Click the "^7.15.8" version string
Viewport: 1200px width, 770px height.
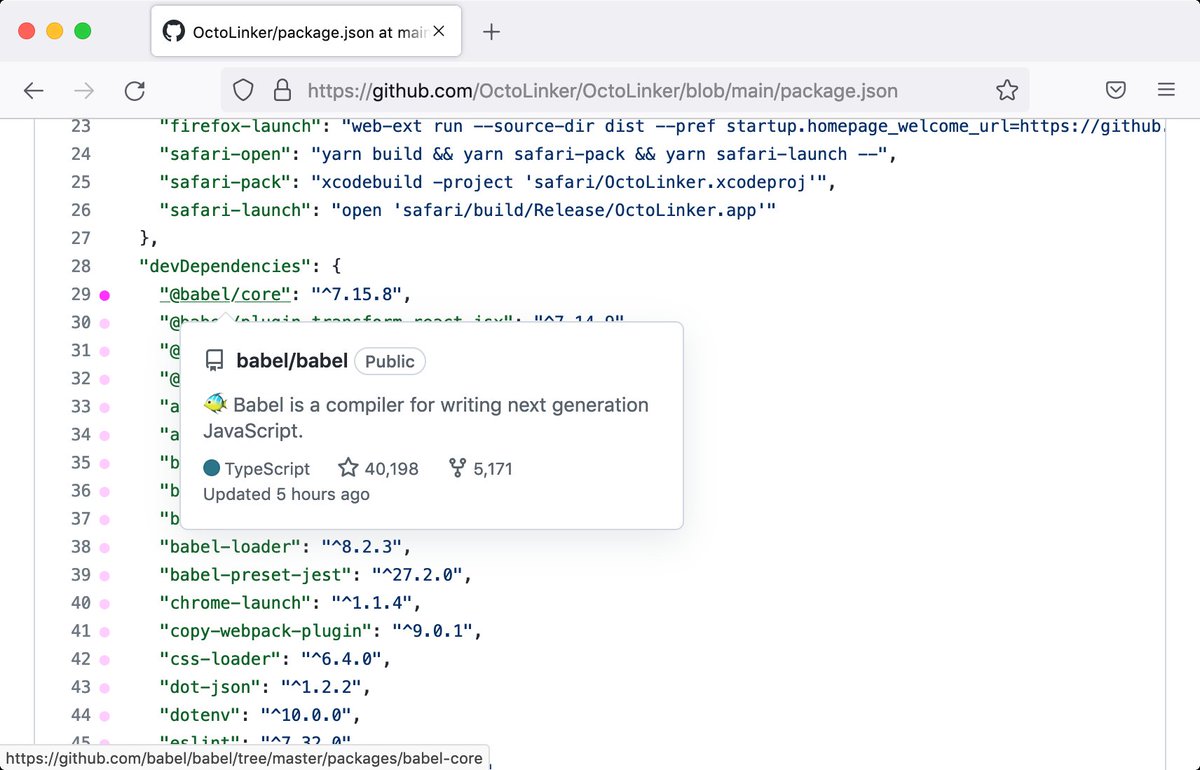[x=356, y=294]
